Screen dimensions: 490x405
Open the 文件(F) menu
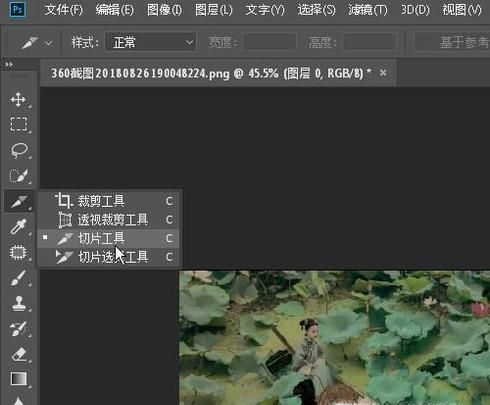(x=64, y=10)
